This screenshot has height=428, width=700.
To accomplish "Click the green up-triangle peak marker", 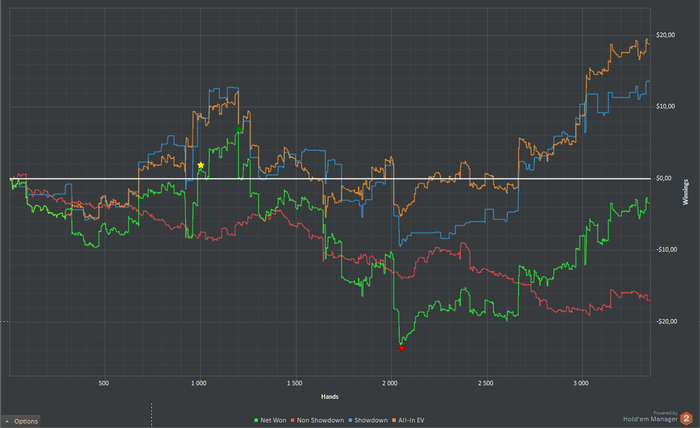I will 238,129.
